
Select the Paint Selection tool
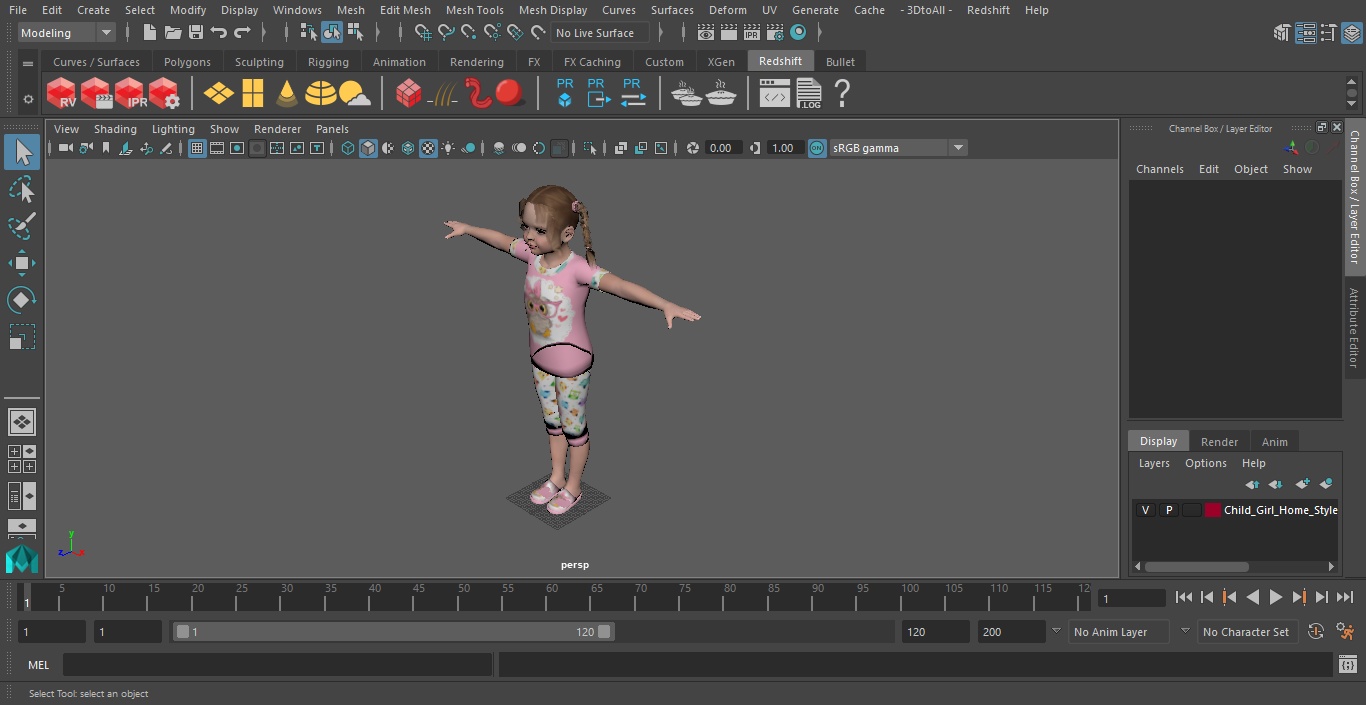[x=22, y=226]
